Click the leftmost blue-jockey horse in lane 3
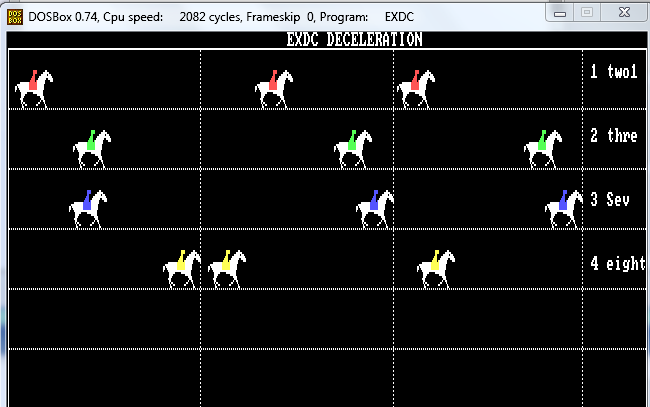 pyautogui.click(x=88, y=209)
